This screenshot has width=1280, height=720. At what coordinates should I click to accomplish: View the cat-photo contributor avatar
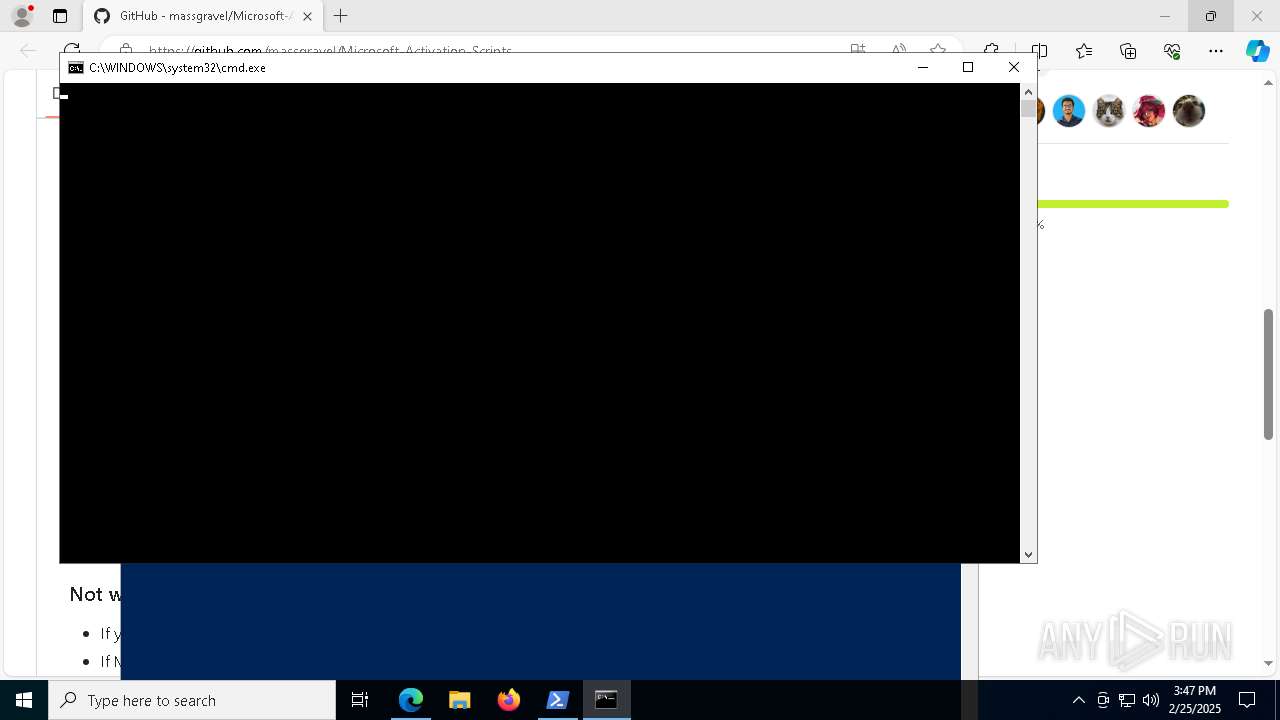coord(1109,111)
